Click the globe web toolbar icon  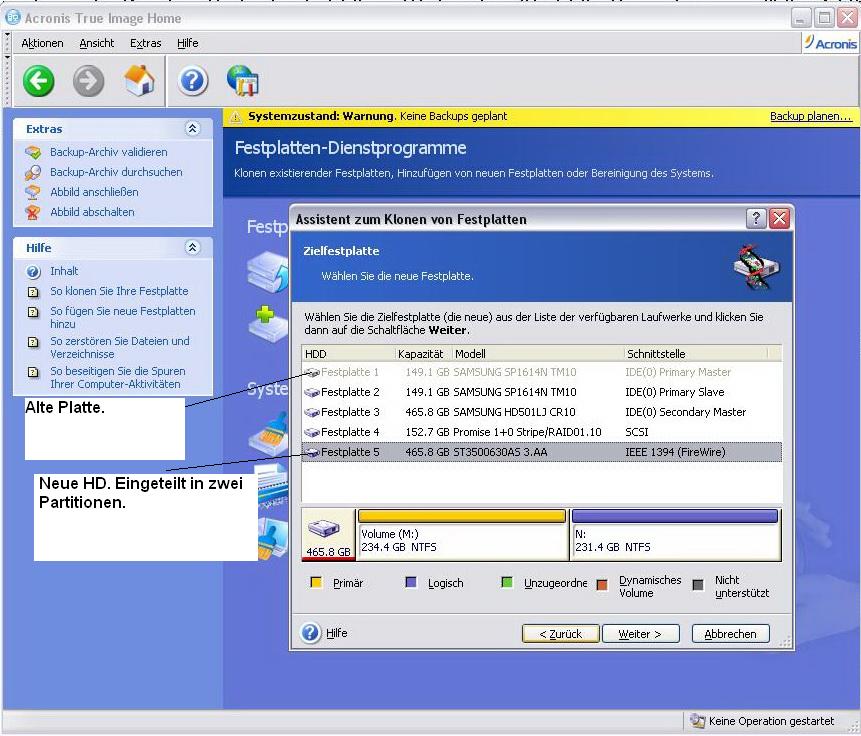243,81
